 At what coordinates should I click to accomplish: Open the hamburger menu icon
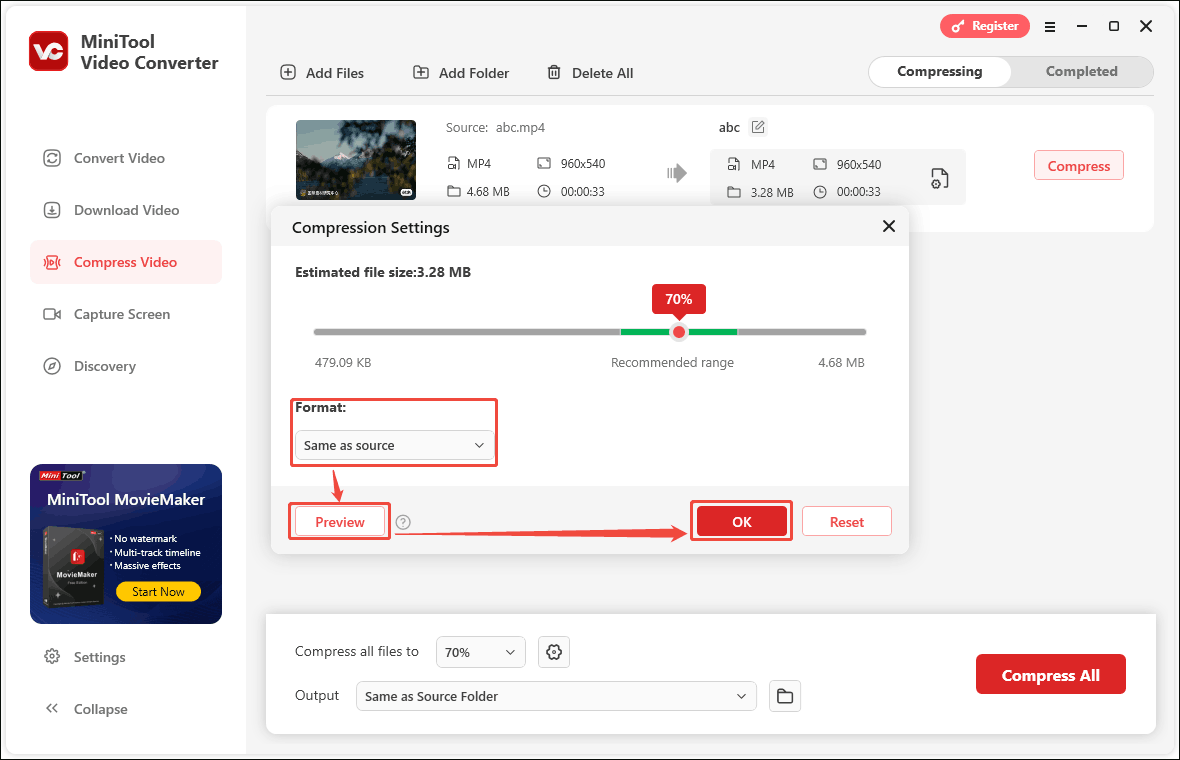click(1050, 26)
